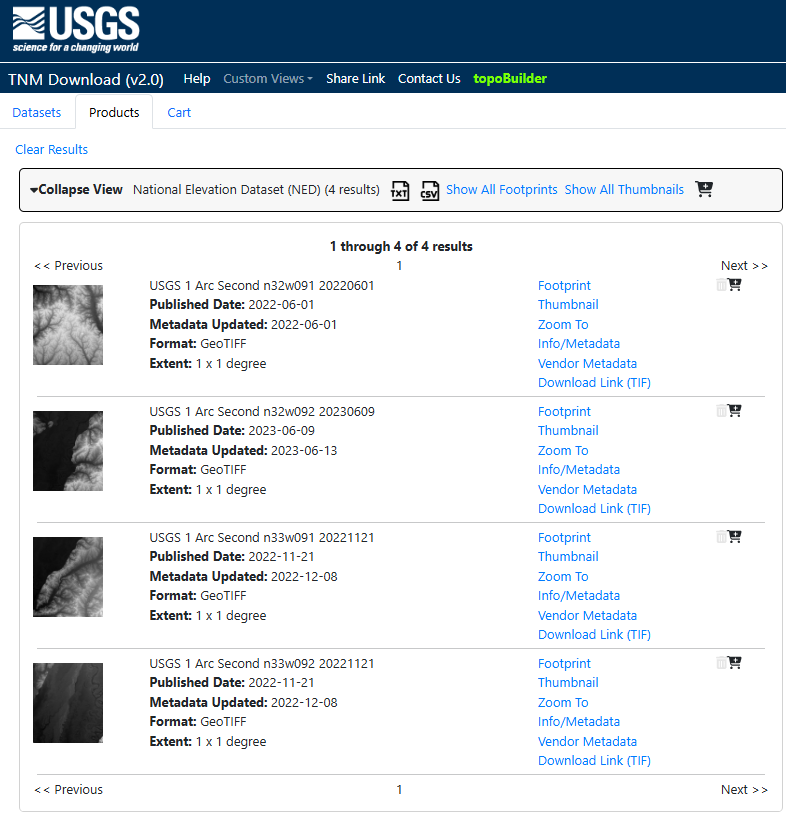Show Footprint for n33w091
Image resolution: width=786 pixels, height=825 pixels.
[x=564, y=538]
